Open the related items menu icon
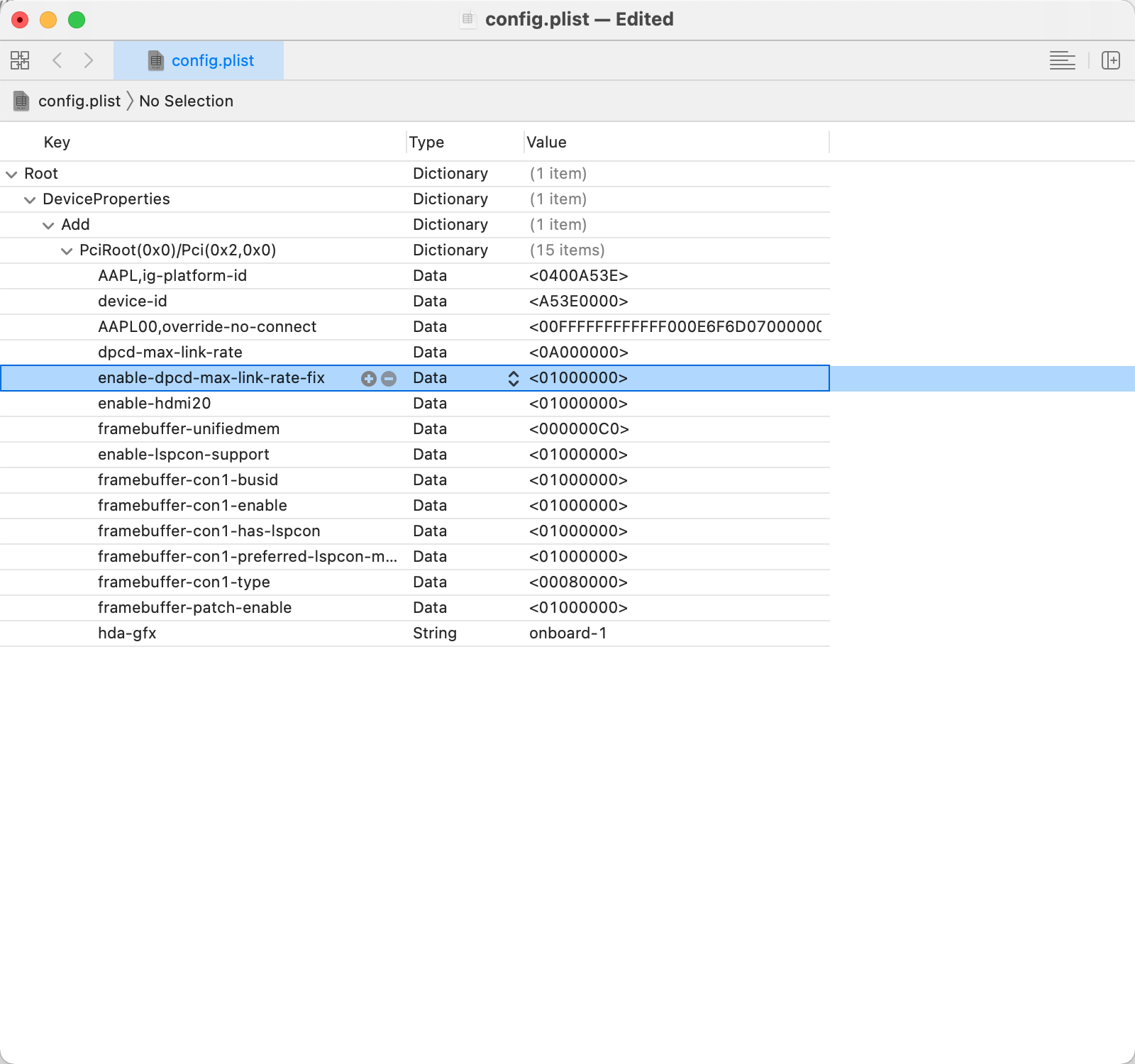Screen dimensions: 1135x1064 [x=20, y=60]
